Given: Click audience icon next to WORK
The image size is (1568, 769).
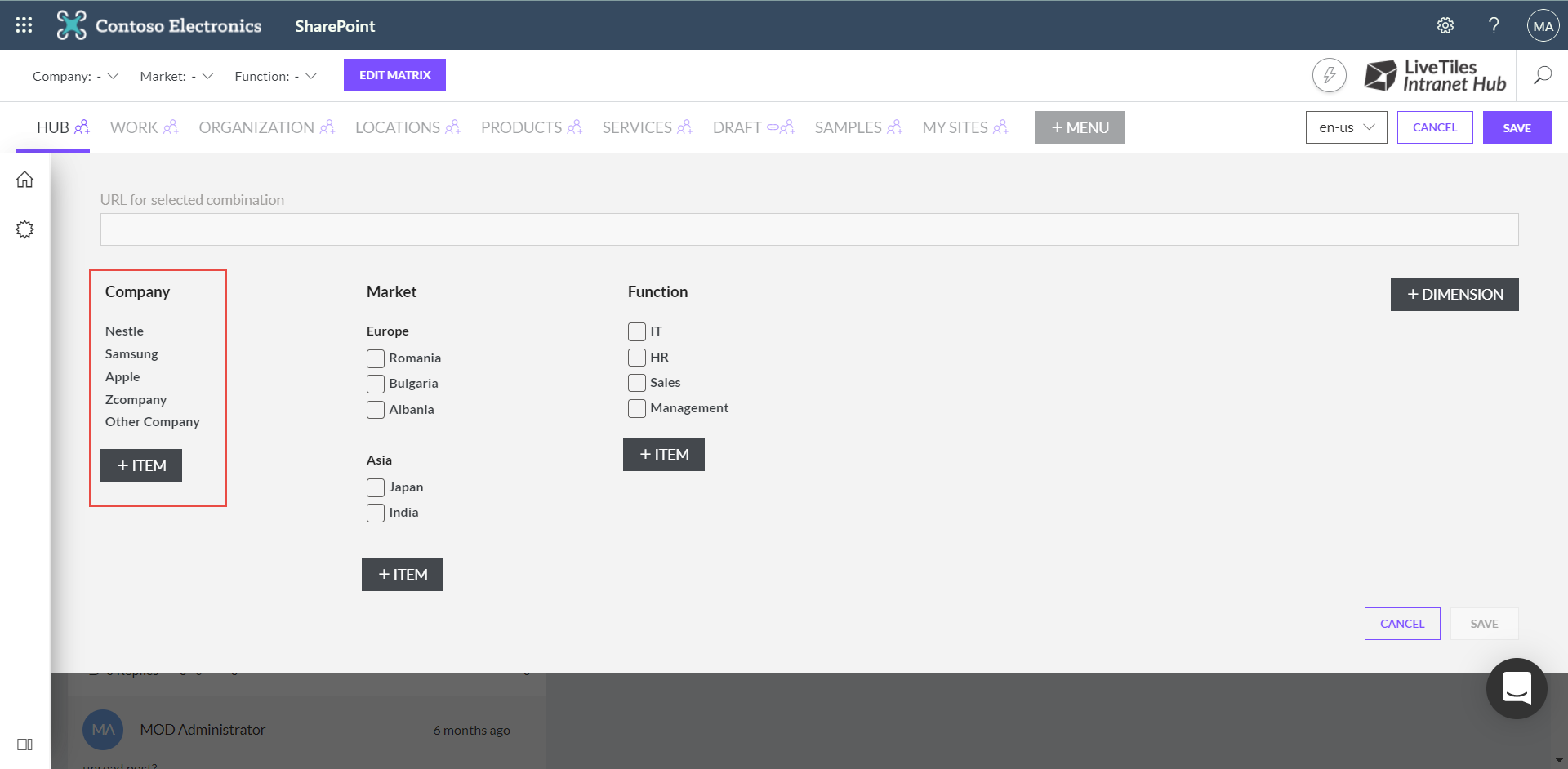Looking at the screenshot, I should point(171,127).
